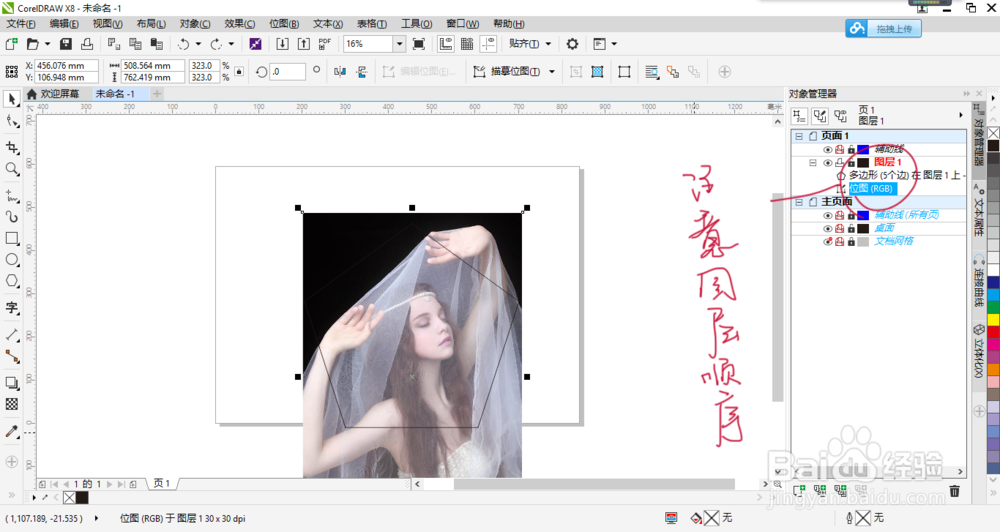
Task: Toggle visibility of 文档网格 layer
Action: 828,242
